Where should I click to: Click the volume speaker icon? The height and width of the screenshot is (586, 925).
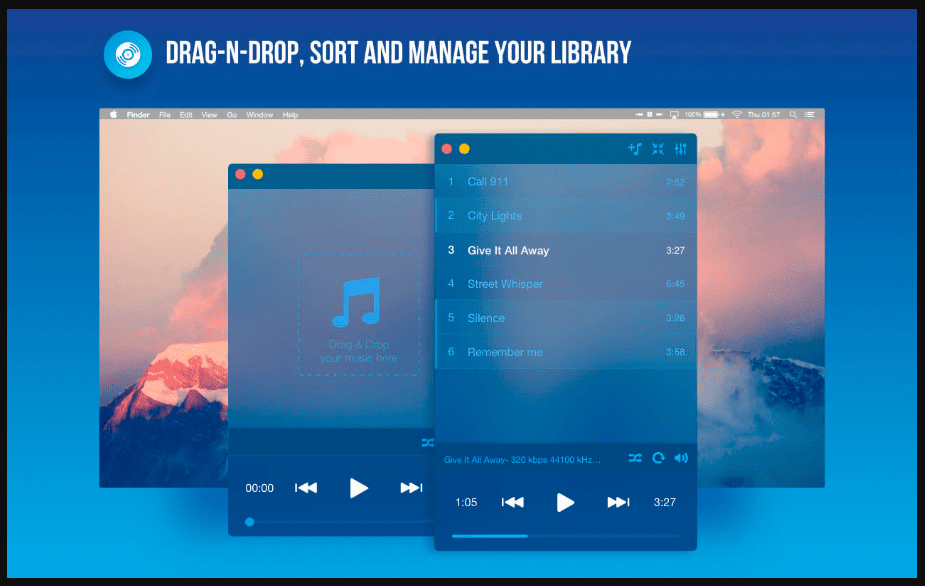(x=681, y=458)
